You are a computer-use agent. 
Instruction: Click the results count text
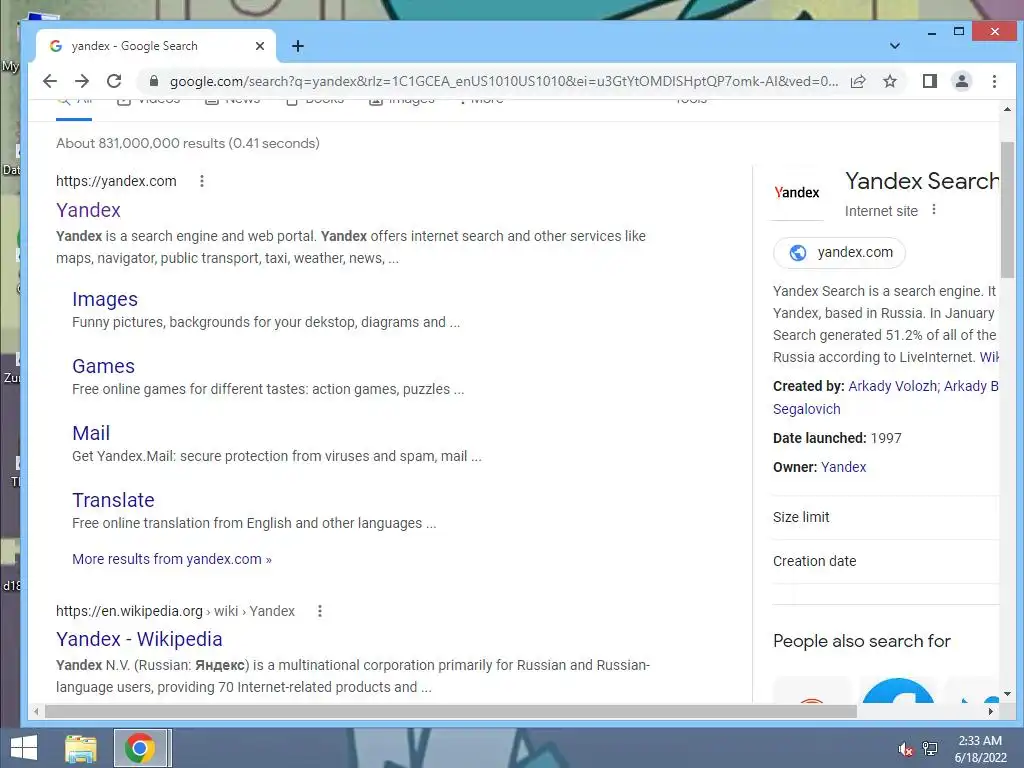(x=188, y=143)
